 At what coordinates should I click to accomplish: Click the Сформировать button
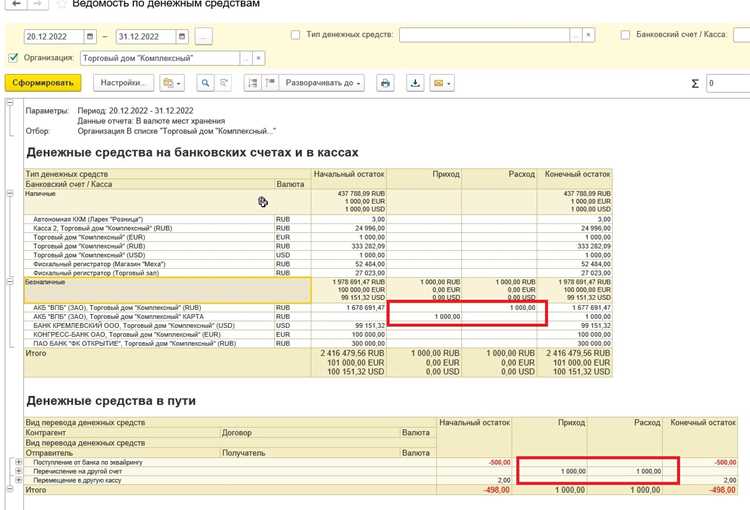(43, 83)
